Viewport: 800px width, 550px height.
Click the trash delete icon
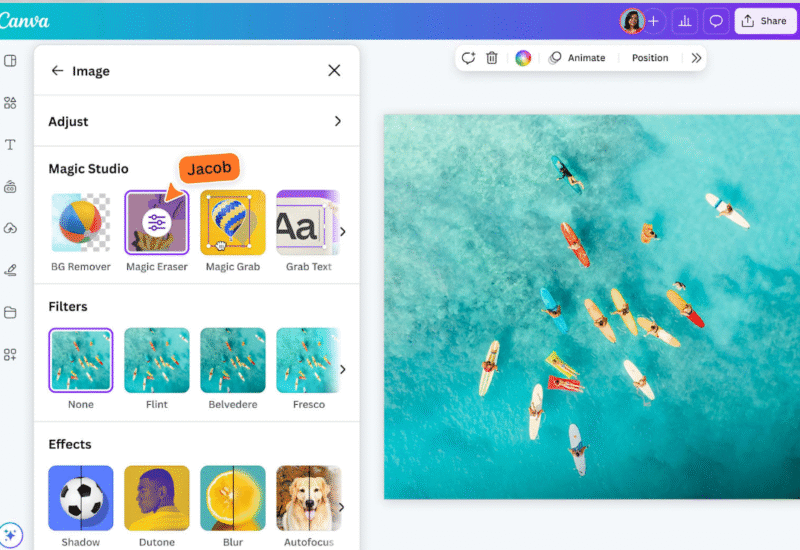492,58
